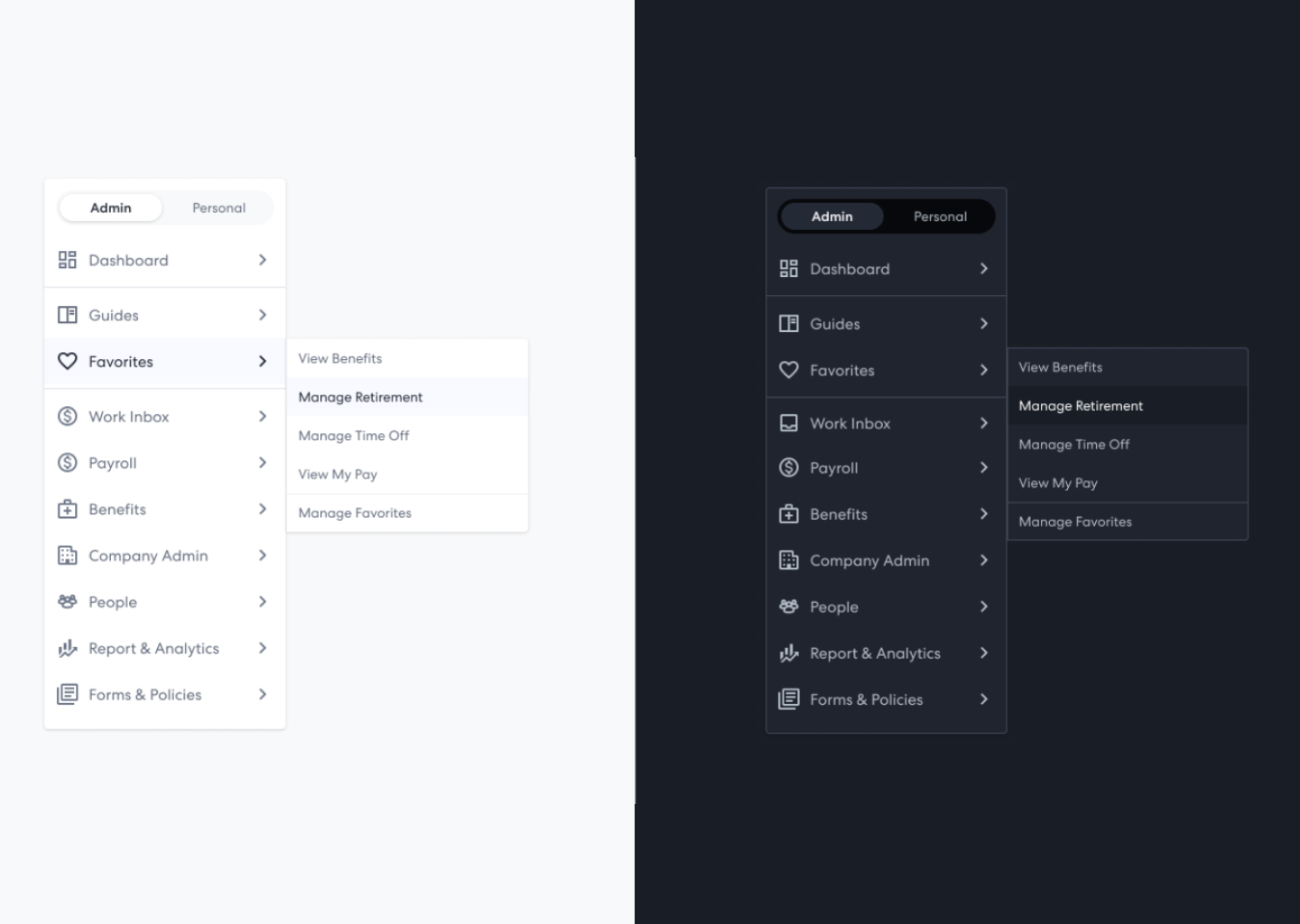Image resolution: width=1300 pixels, height=924 pixels.
Task: Expand the Dashboard chevron
Action: click(263, 260)
